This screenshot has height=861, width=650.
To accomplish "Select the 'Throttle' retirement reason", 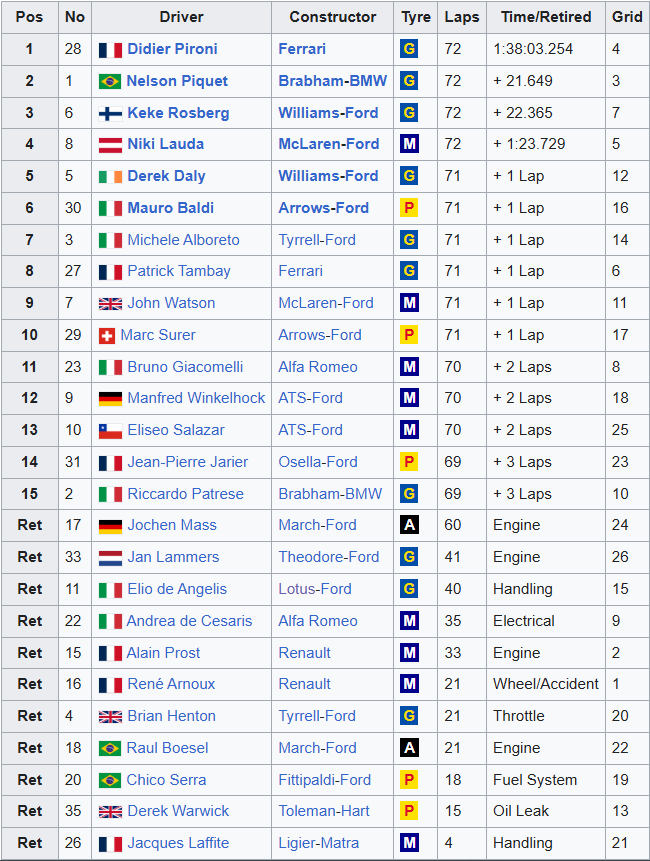I will [x=519, y=715].
